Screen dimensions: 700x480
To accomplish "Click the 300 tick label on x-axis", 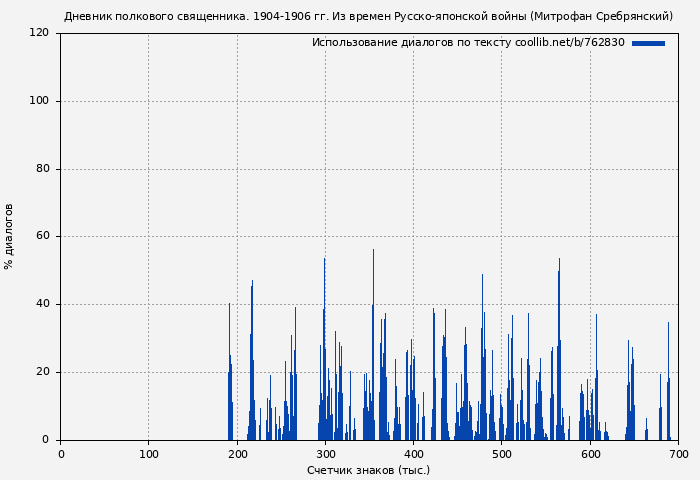I will pos(325,454).
